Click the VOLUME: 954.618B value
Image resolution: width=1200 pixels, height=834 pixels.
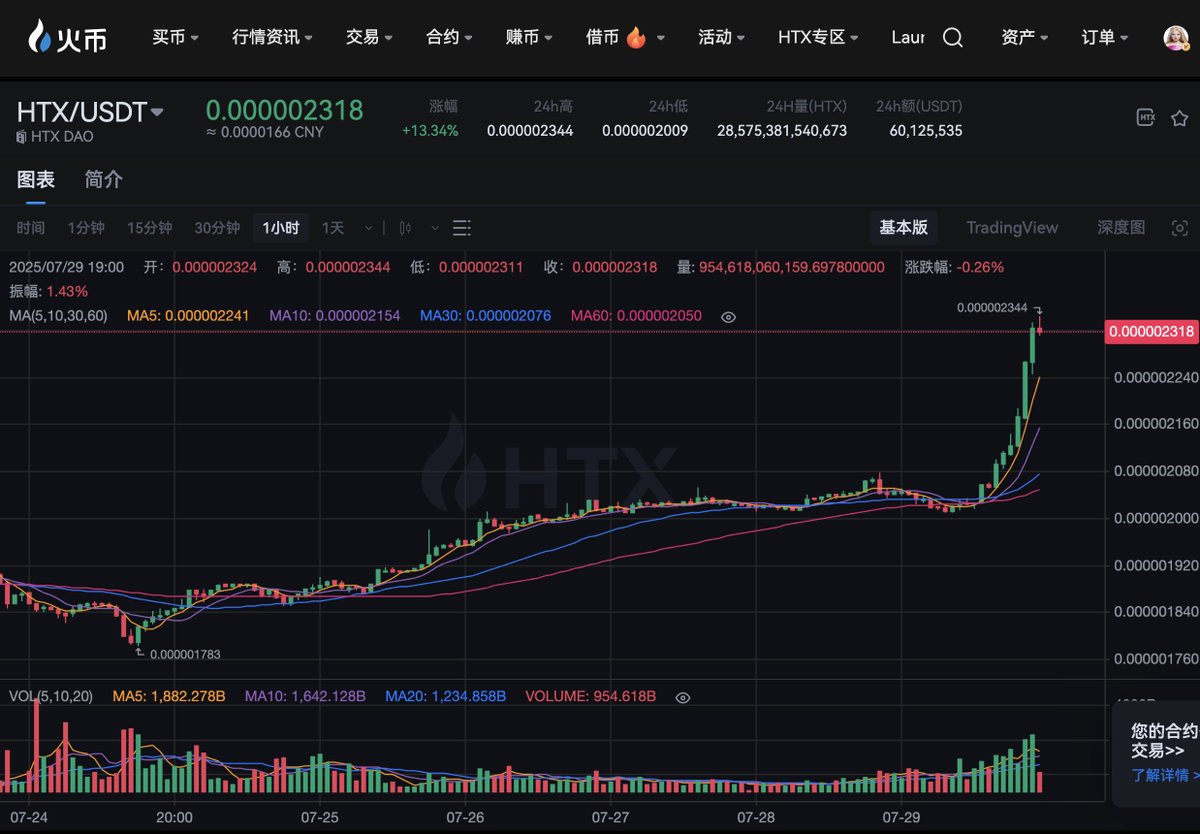coord(591,696)
